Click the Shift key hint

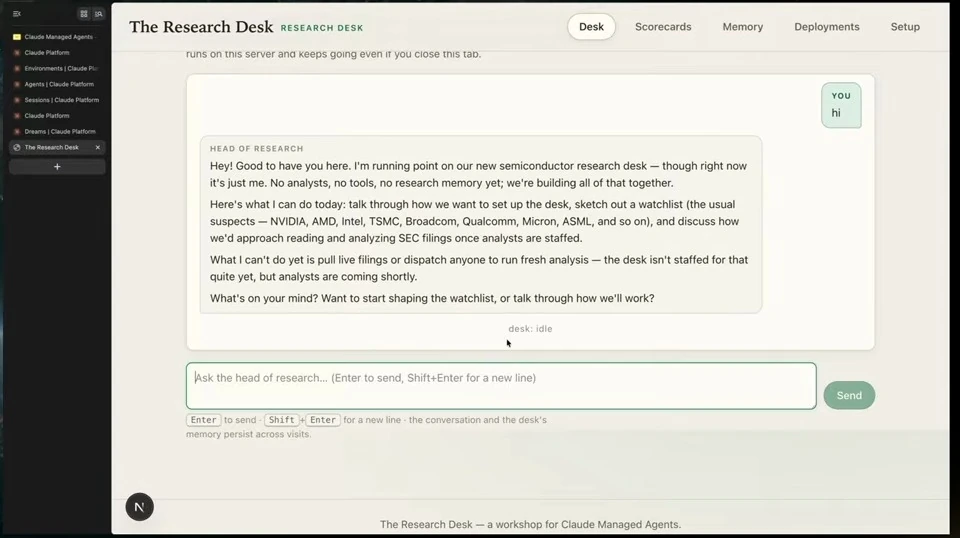[282, 420]
